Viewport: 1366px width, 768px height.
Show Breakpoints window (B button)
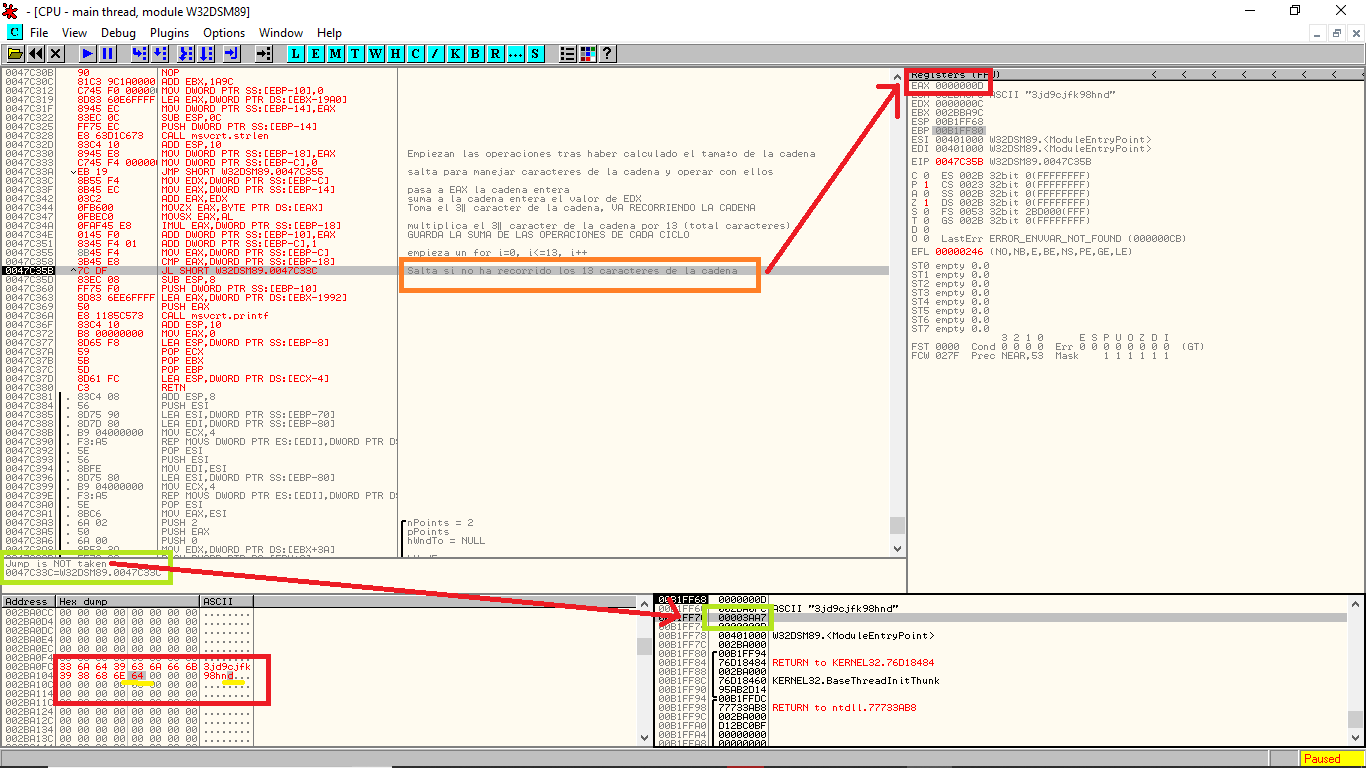pos(475,53)
